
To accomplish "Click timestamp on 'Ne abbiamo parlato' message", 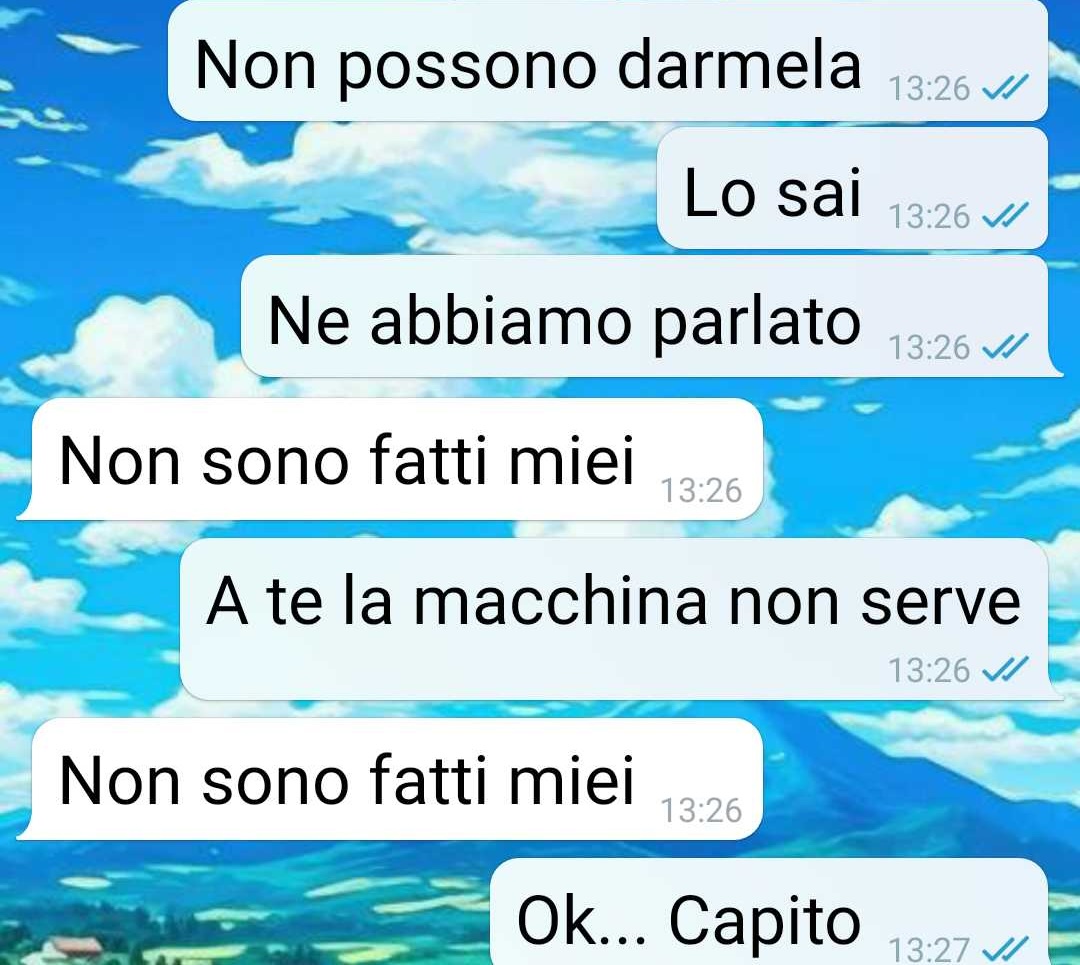I will point(929,347).
